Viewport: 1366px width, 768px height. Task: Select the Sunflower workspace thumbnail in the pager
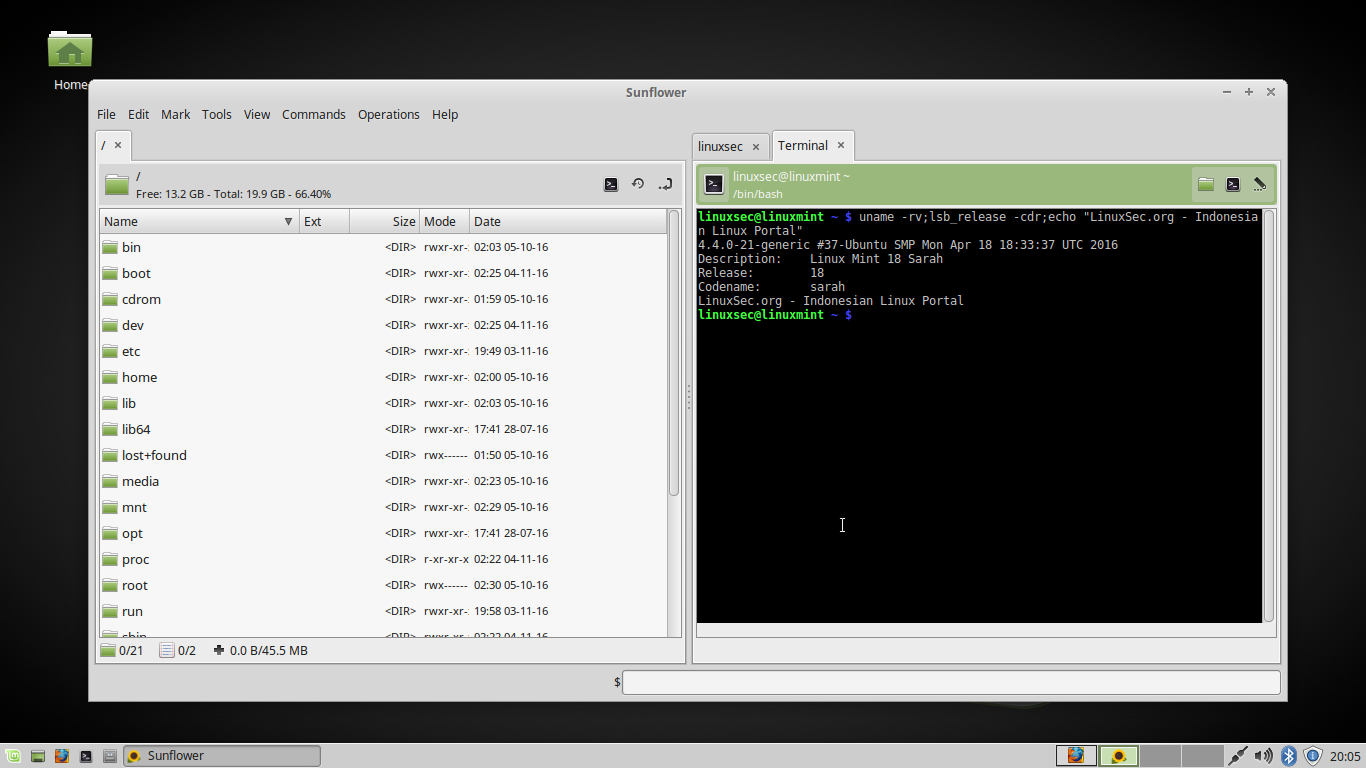(x=1119, y=756)
